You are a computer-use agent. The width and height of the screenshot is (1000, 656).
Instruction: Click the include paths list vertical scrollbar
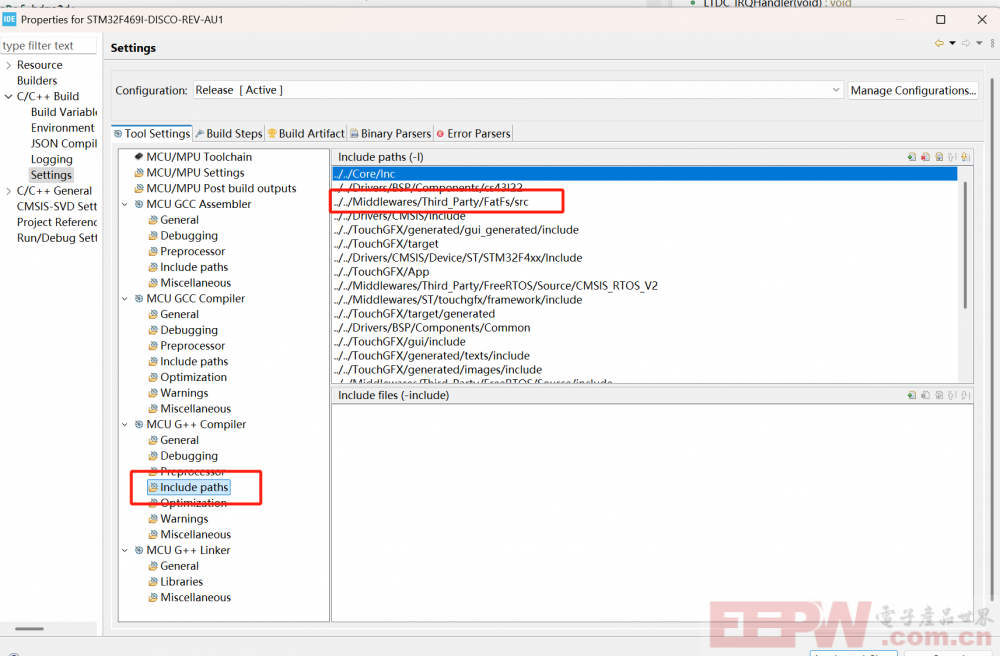[965, 245]
